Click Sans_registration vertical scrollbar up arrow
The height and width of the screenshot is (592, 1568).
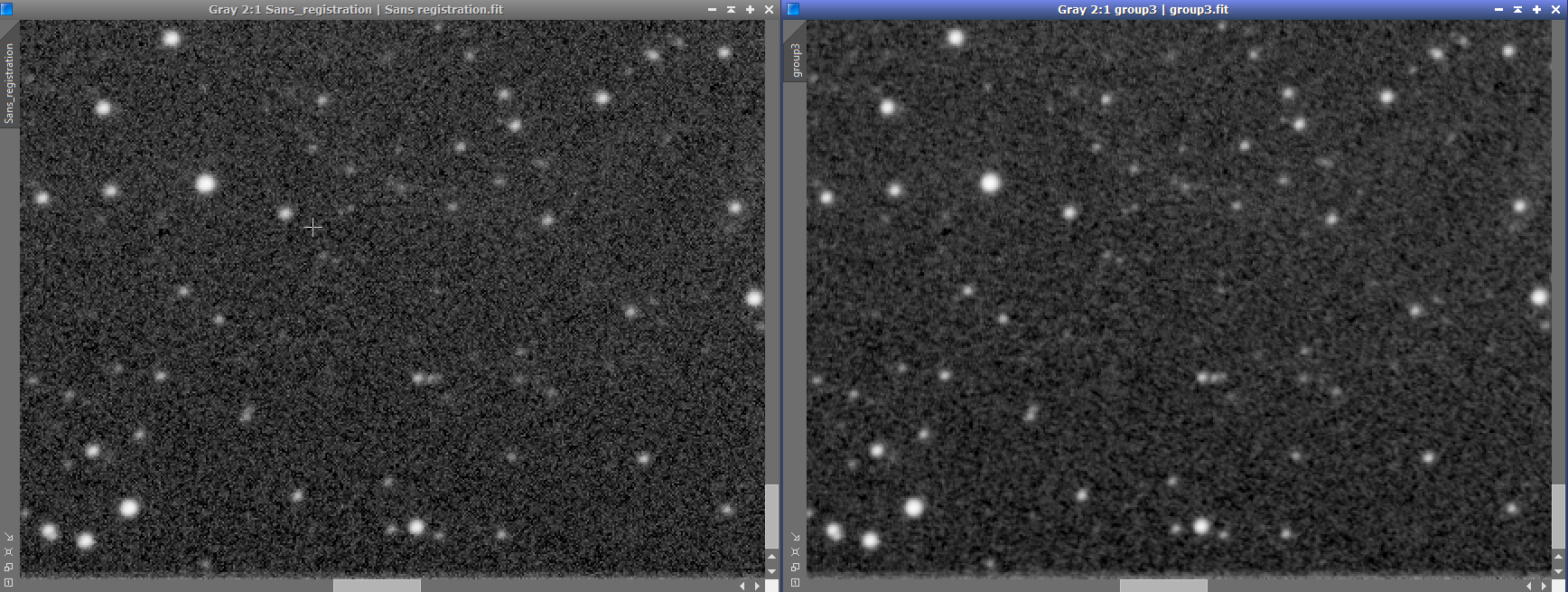tap(771, 557)
